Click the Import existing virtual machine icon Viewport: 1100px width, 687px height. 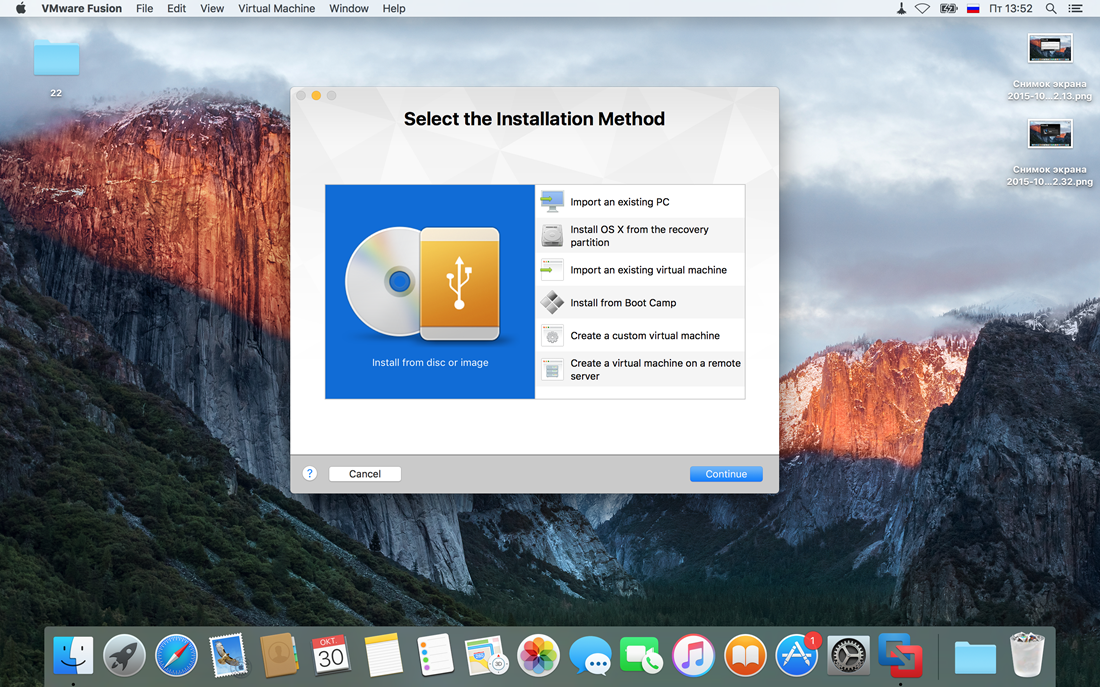coord(552,269)
